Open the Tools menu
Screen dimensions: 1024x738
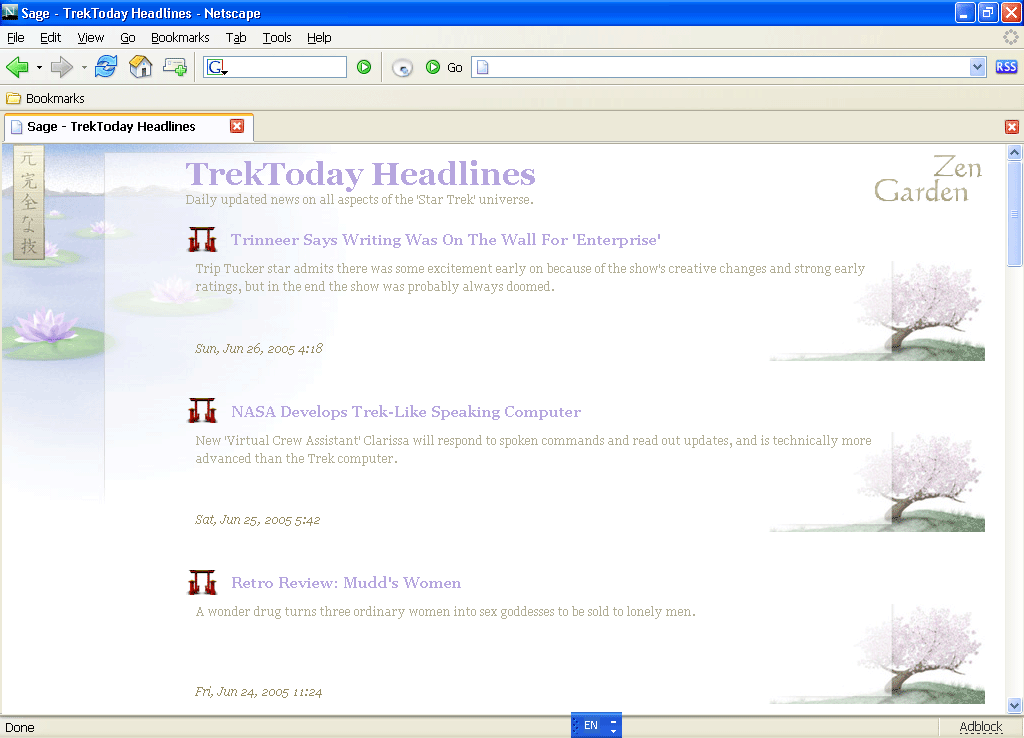pos(277,38)
